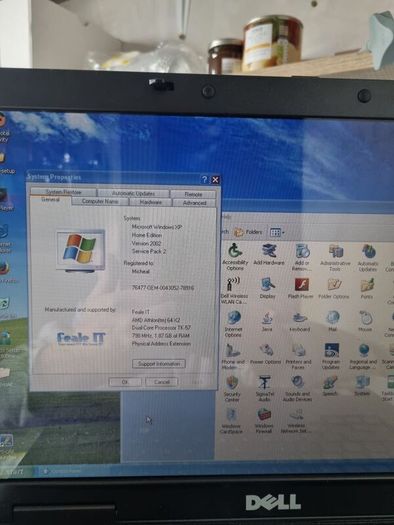Open the System icon in Control Panel
This screenshot has width=394, height=525.
click(363, 386)
